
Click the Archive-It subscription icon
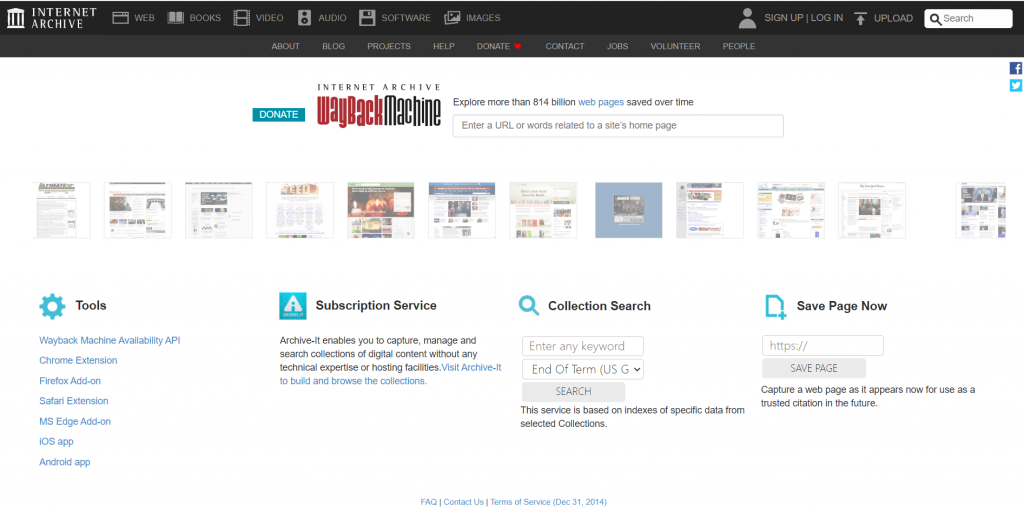point(293,306)
